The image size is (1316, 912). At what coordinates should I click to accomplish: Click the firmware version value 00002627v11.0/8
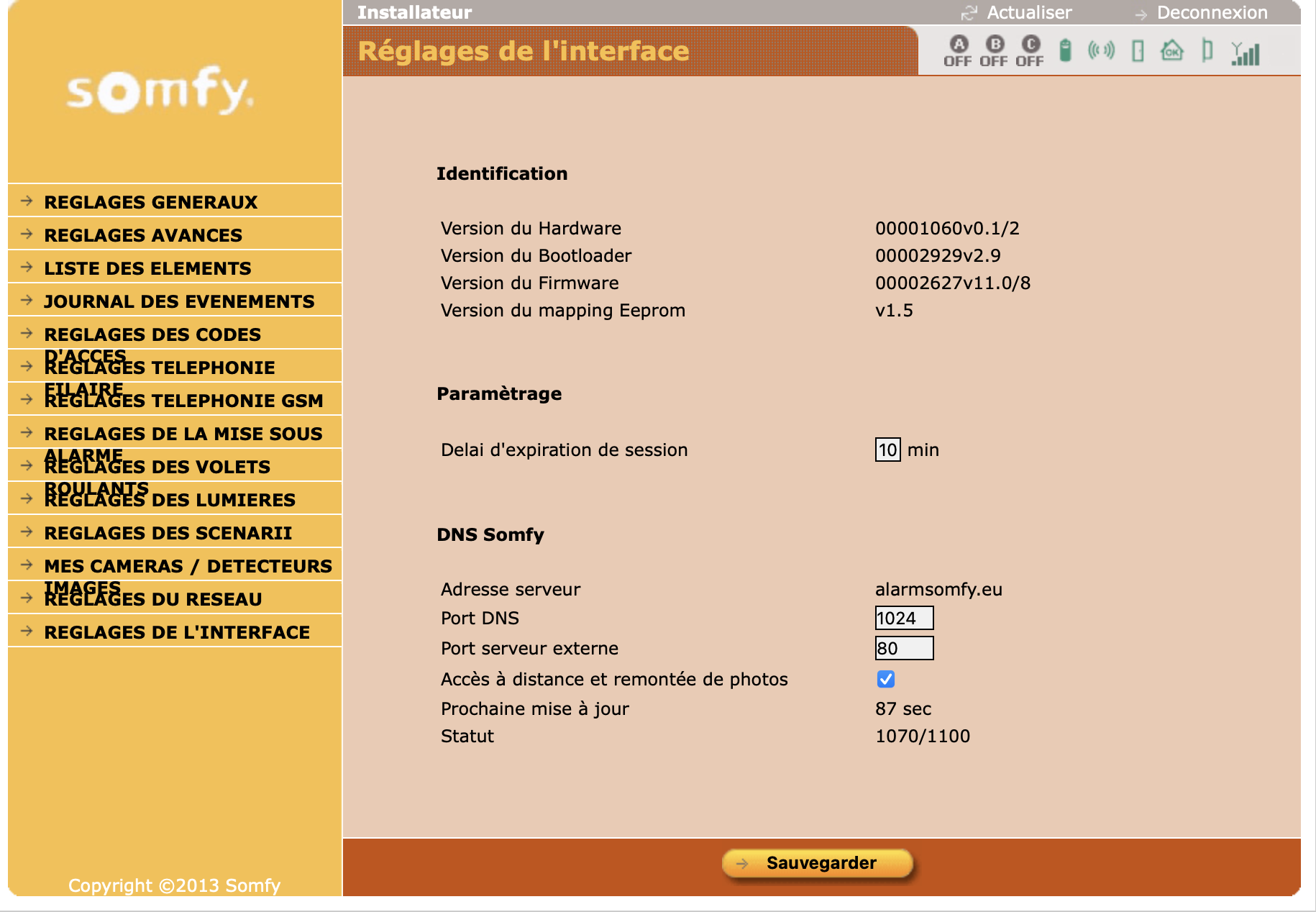pyautogui.click(x=953, y=283)
